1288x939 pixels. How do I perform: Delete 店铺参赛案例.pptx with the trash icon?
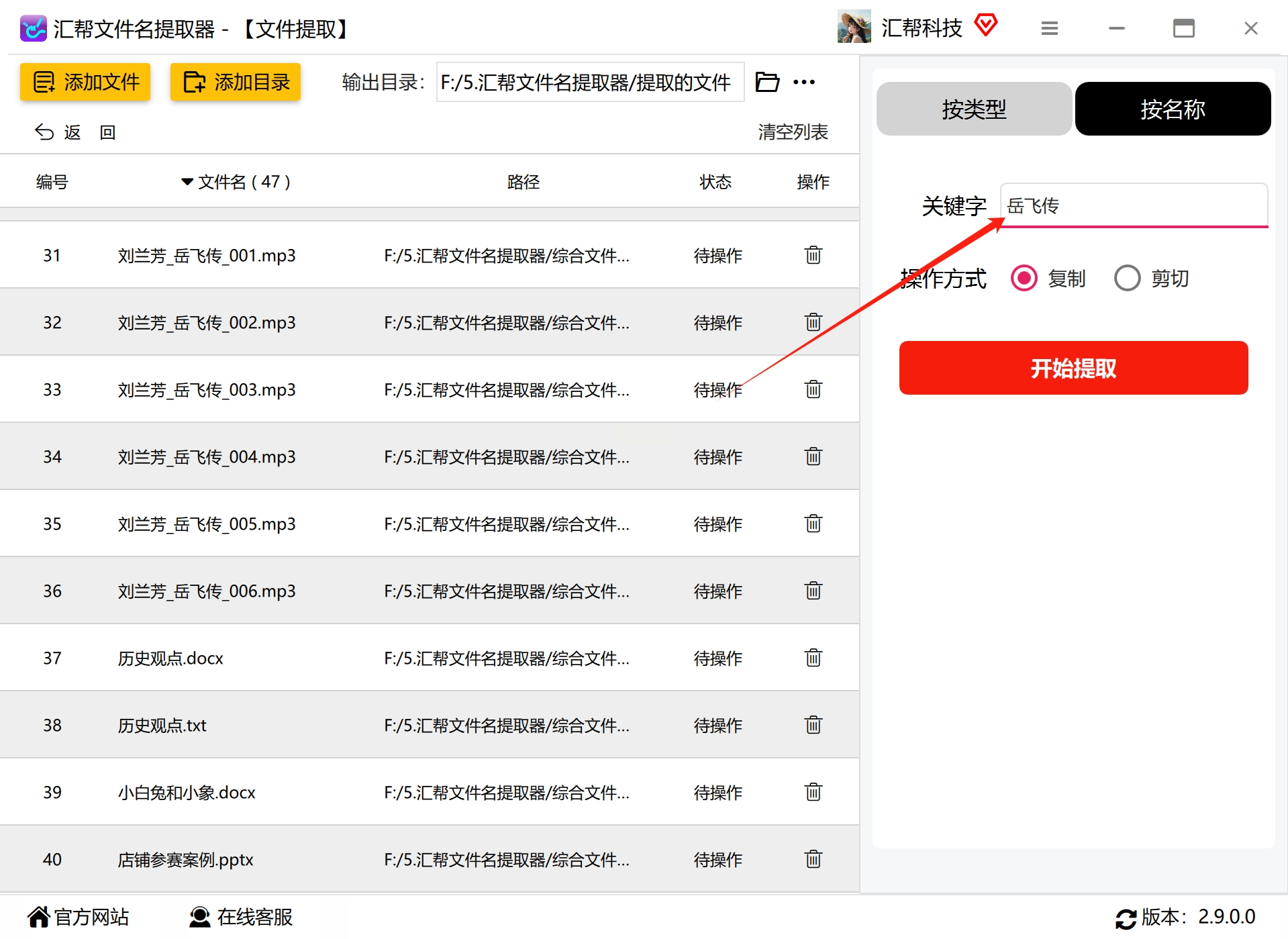coord(813,859)
